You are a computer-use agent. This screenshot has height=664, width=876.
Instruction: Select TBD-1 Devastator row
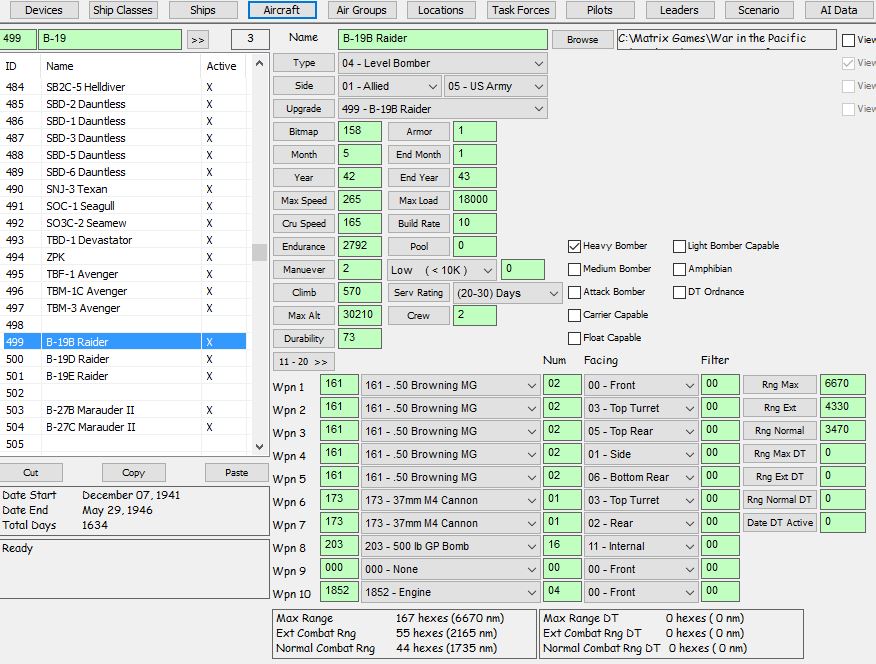point(125,240)
